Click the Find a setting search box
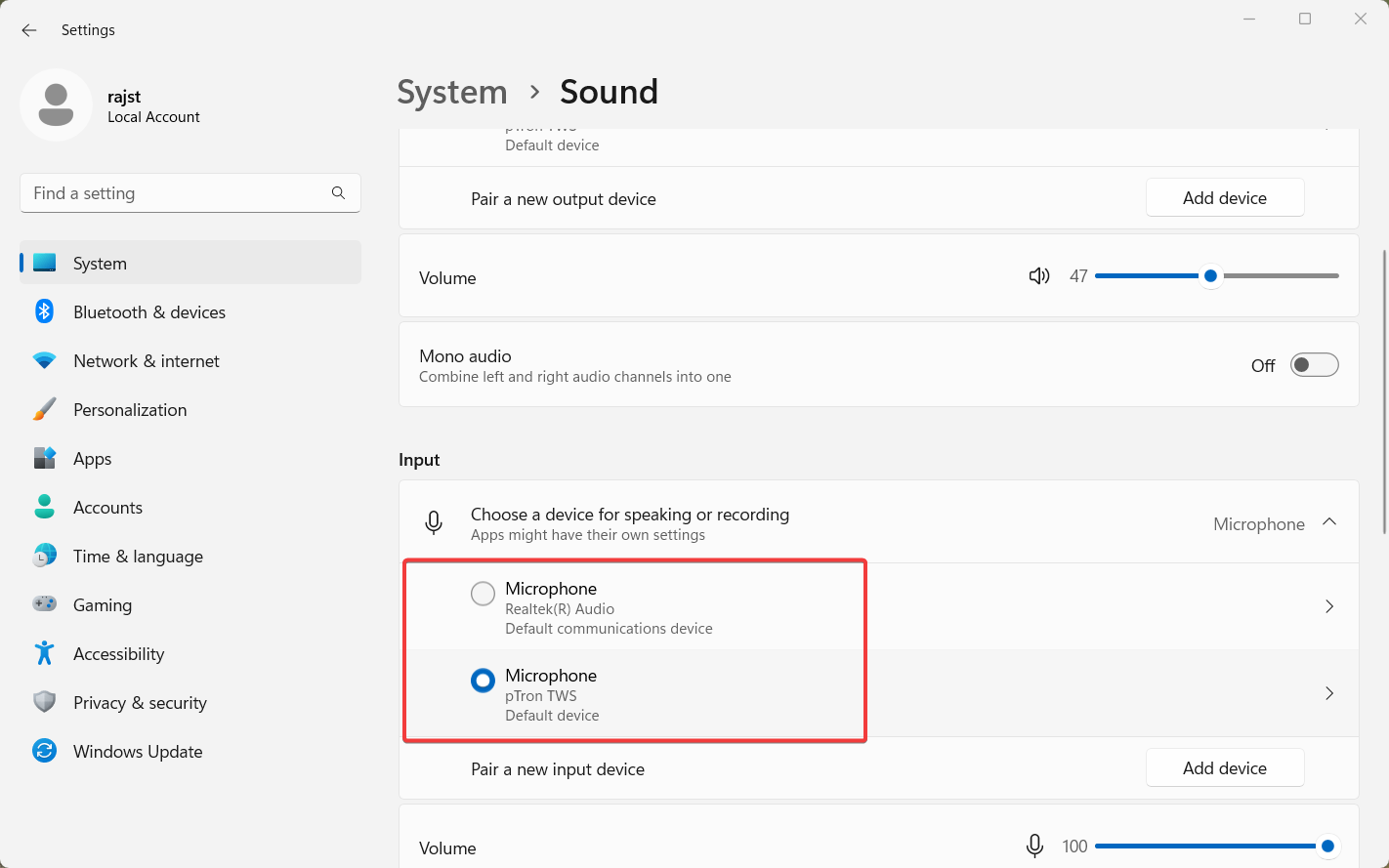Image resolution: width=1389 pixels, height=868 pixels. [190, 193]
